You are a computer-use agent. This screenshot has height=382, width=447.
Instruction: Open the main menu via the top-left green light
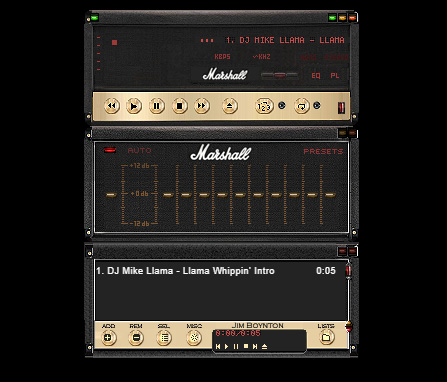[x=95, y=17]
